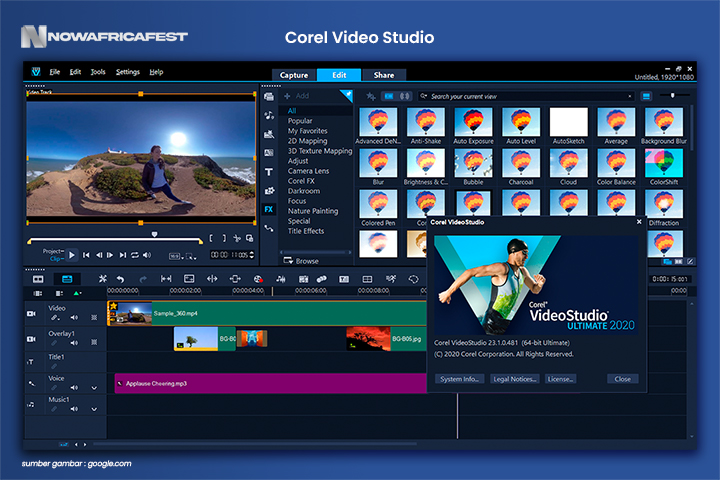Click the split clip scissors icon
Viewport: 720px width, 480px height.
pyautogui.click(x=237, y=238)
